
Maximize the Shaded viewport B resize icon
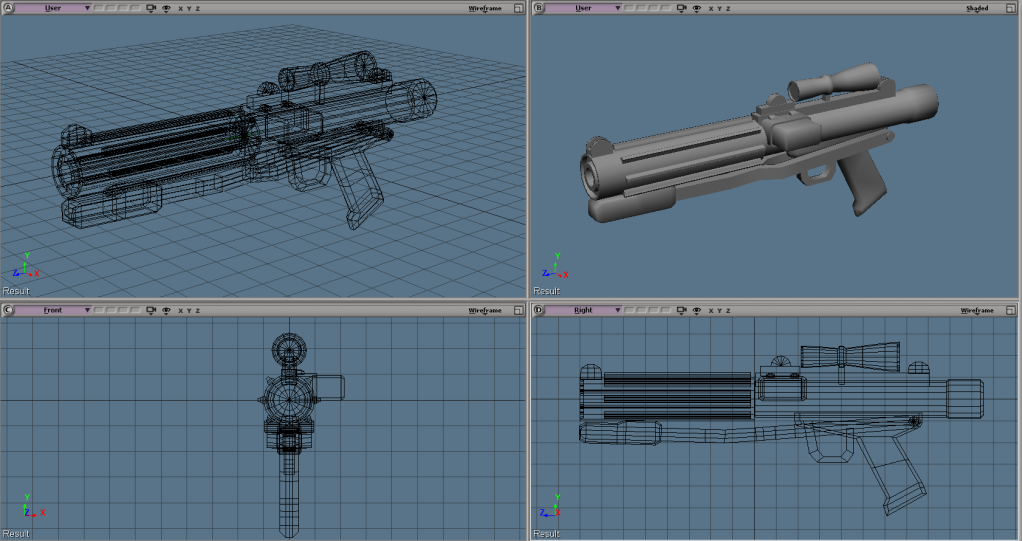[x=1011, y=8]
